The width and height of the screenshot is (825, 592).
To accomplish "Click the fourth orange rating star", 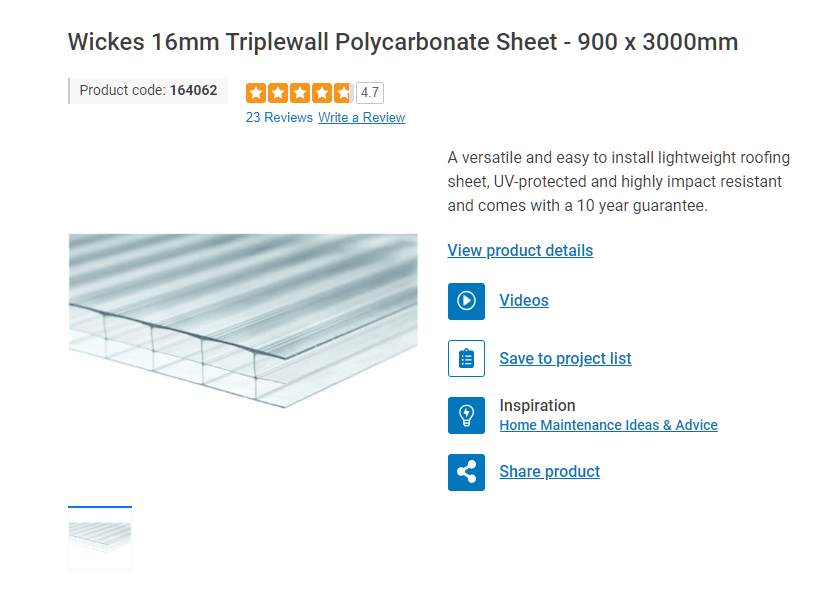I will point(321,93).
